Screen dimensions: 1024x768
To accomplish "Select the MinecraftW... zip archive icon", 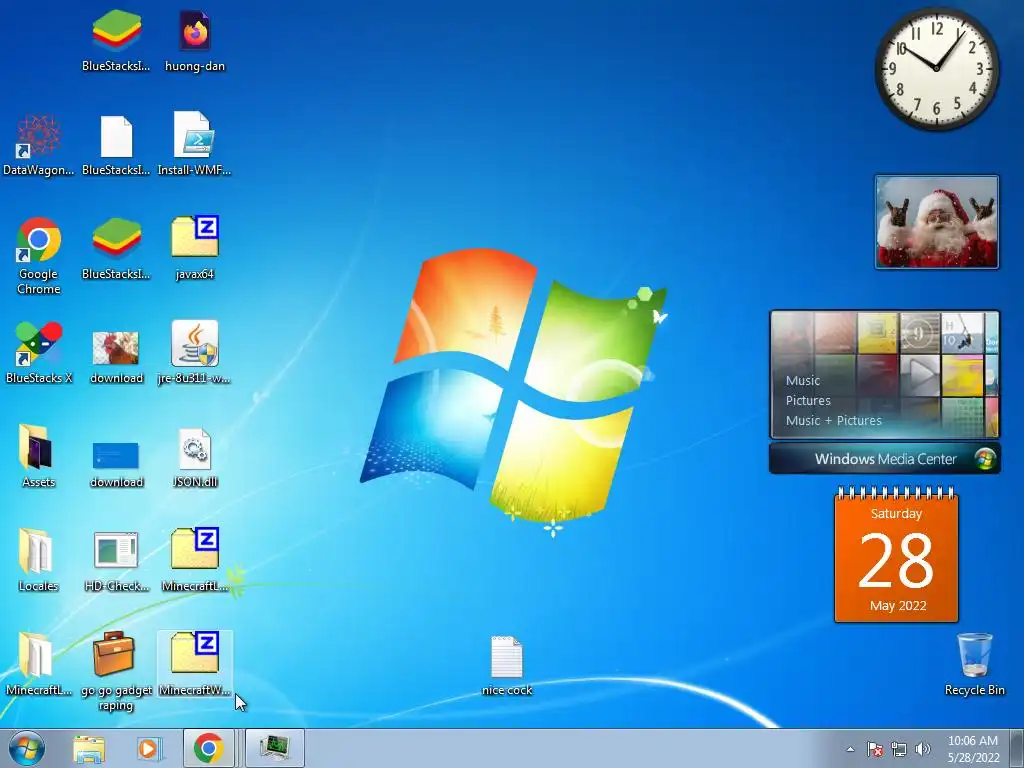I will [195, 652].
